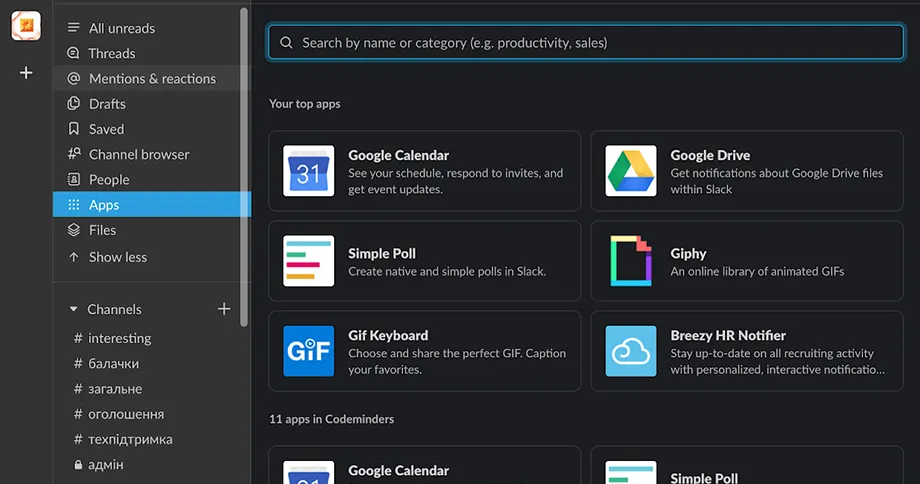This screenshot has width=920, height=484.
Task: Click the Files stack icon
Action: (73, 229)
